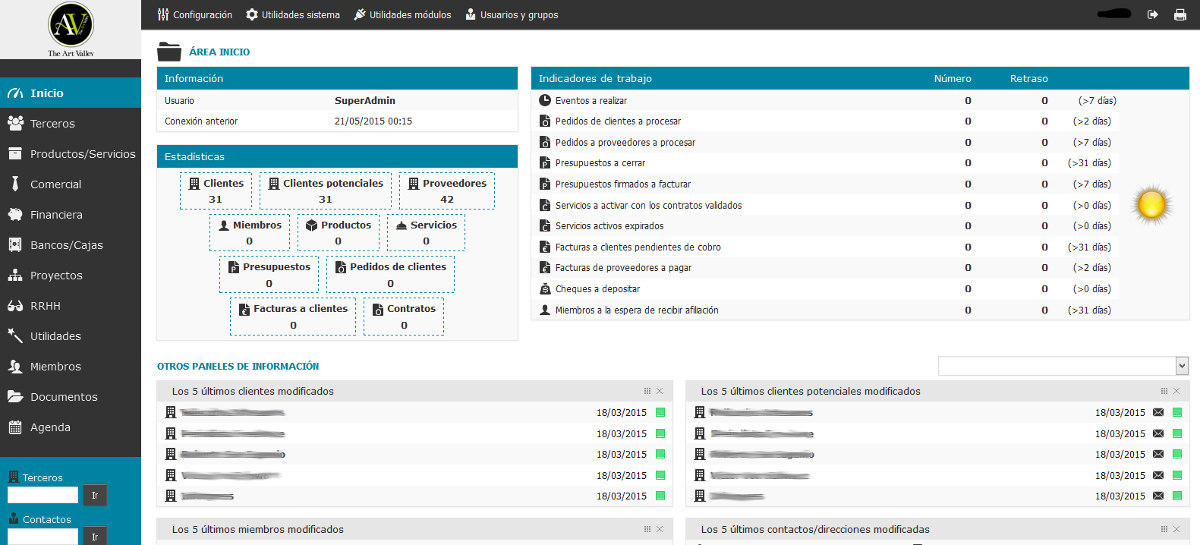1200x545 pixels.
Task: Open the Contratos statistics box
Action: pyautogui.click(x=404, y=316)
